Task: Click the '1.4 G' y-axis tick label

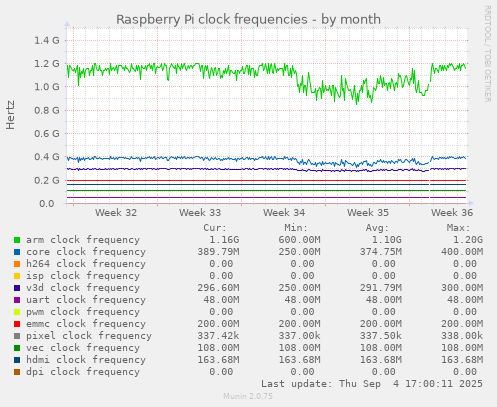Action: [x=47, y=41]
